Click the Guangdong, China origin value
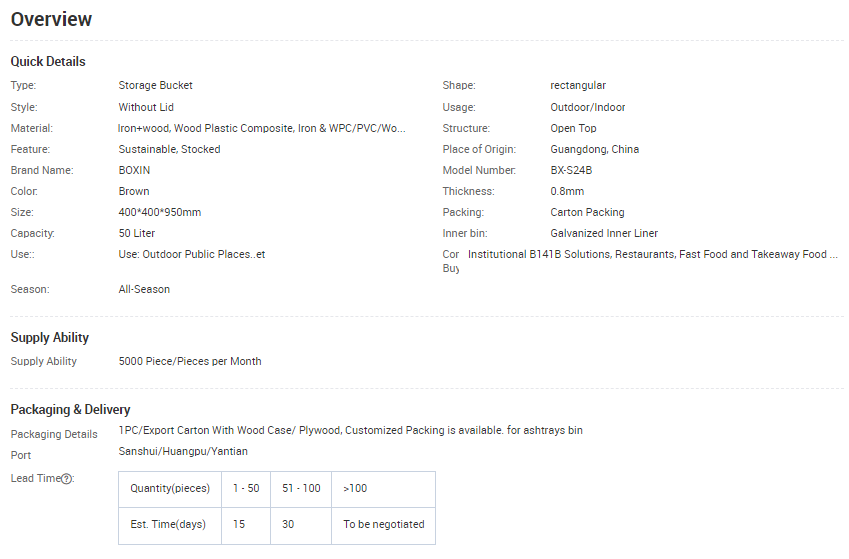 tap(594, 149)
